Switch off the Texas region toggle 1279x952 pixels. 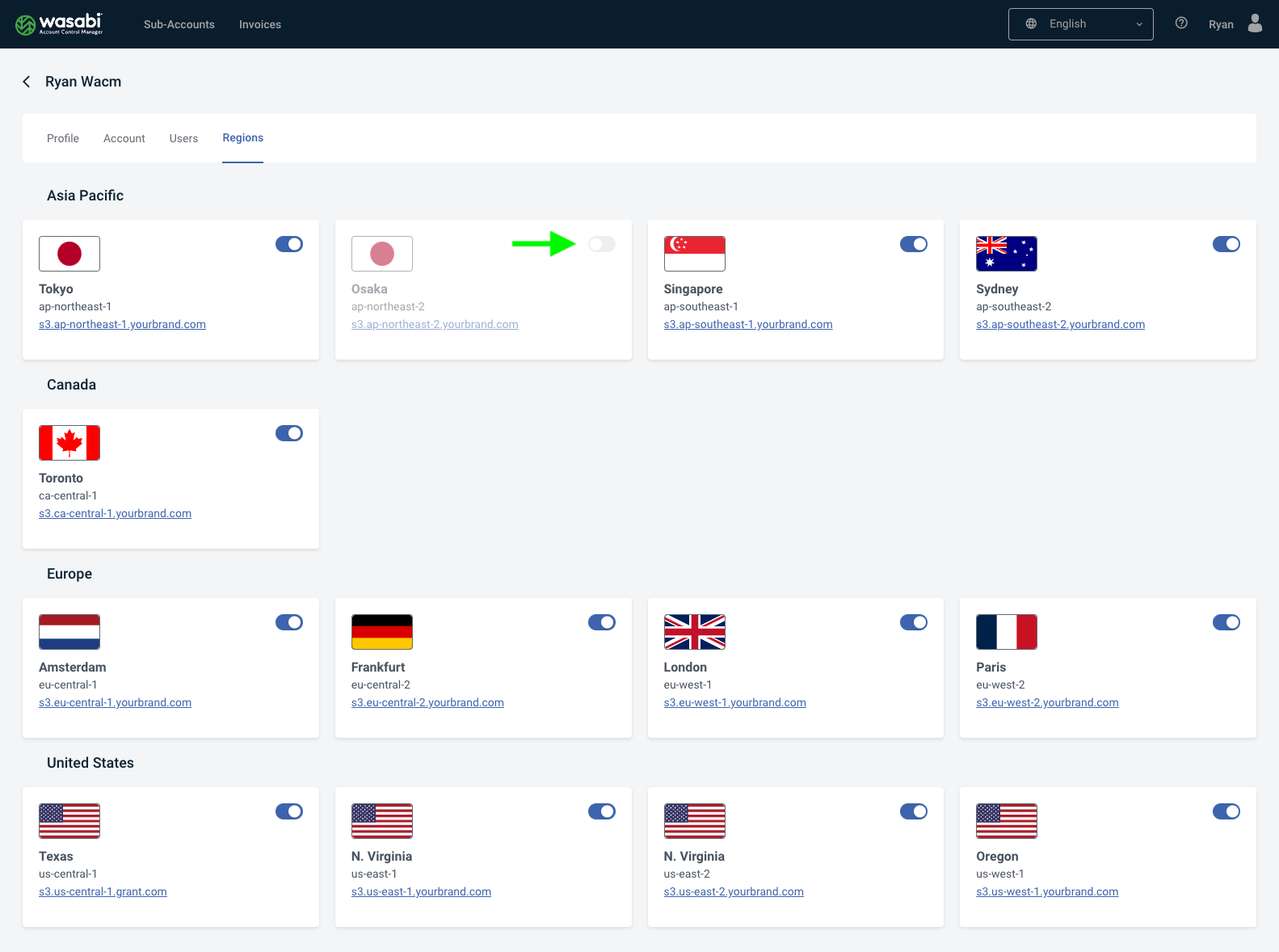289,811
